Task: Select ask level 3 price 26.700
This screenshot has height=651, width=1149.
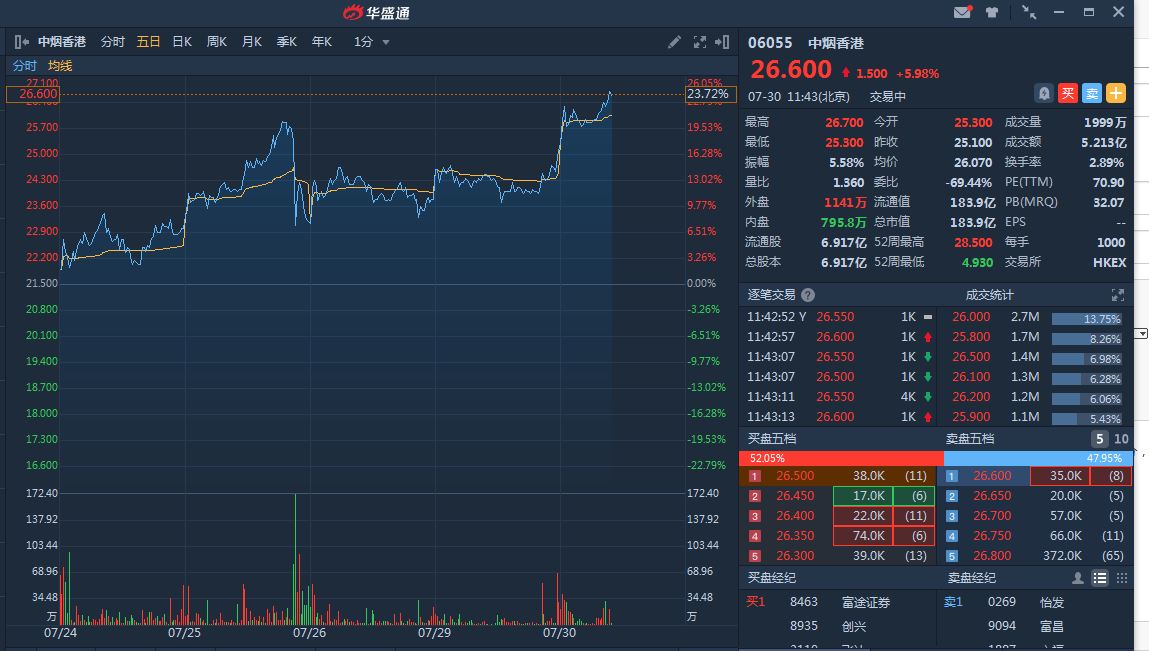Action: pyautogui.click(x=992, y=515)
